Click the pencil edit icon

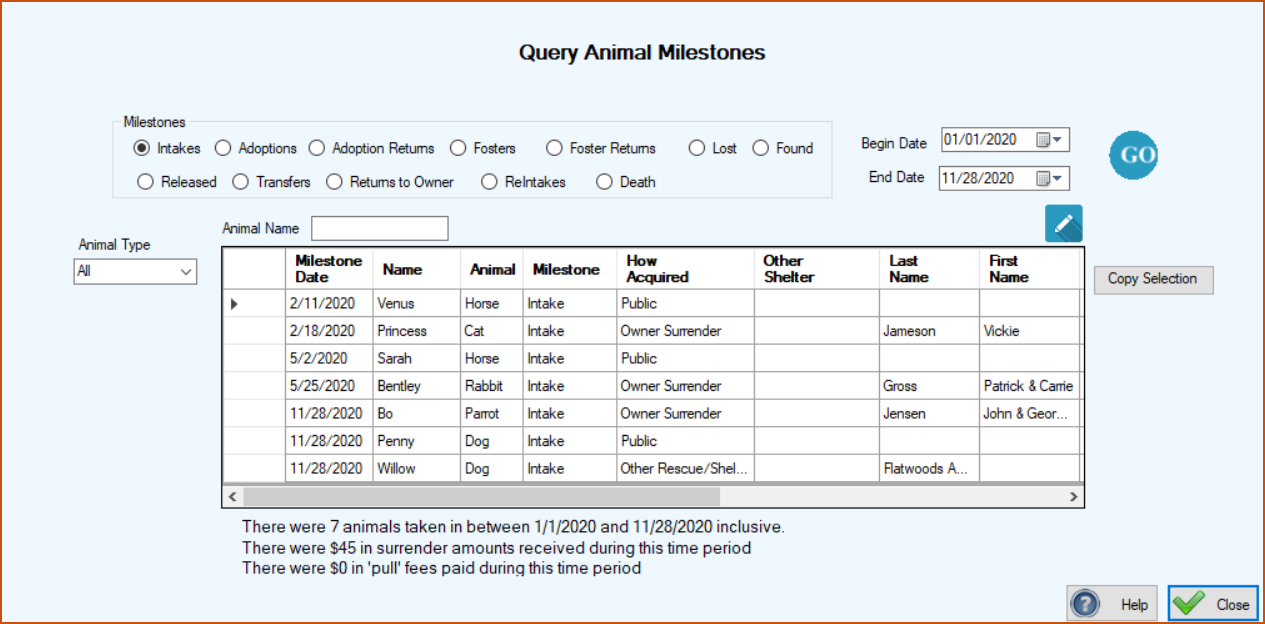pyautogui.click(x=1064, y=223)
